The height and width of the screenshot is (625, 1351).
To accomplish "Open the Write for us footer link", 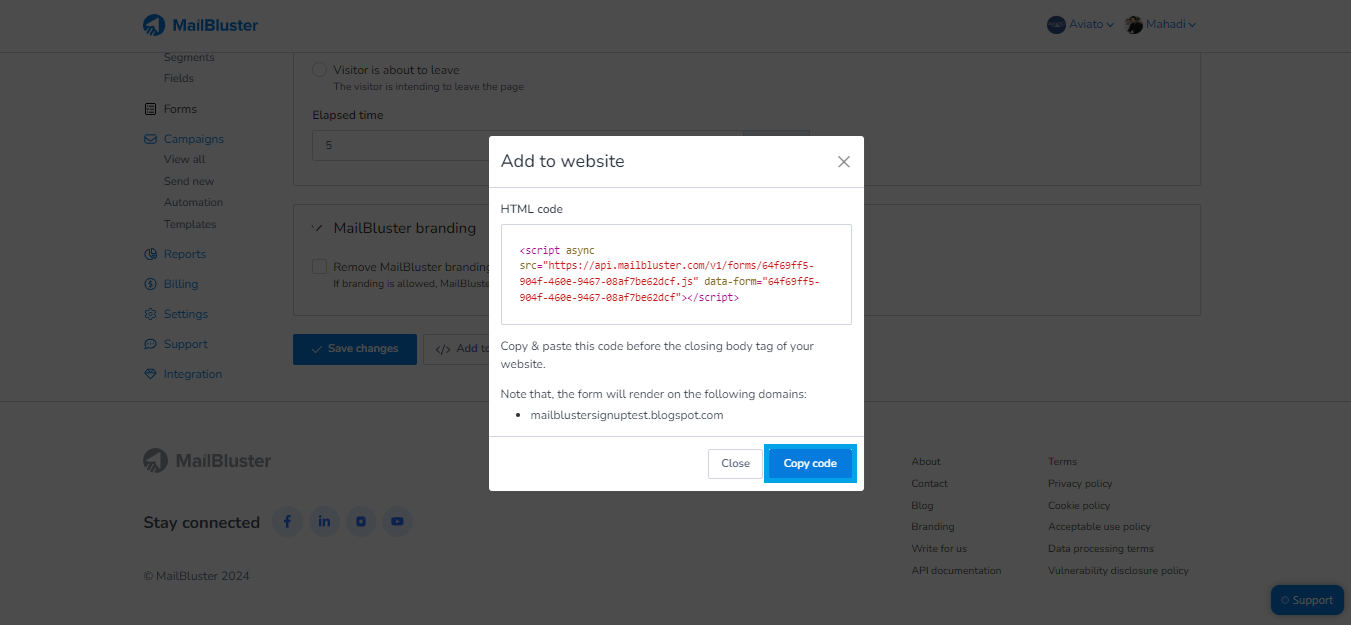I will coord(939,549).
